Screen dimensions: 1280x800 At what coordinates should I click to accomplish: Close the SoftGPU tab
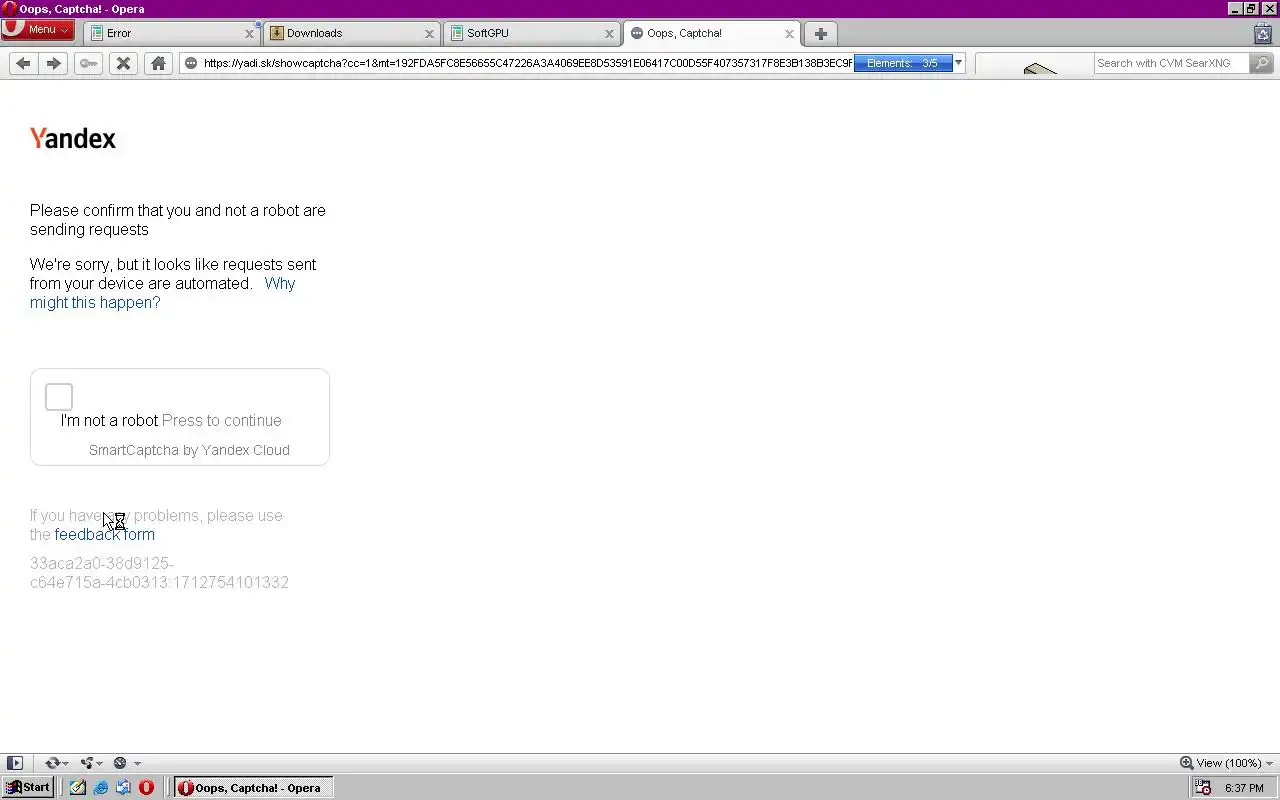610,33
